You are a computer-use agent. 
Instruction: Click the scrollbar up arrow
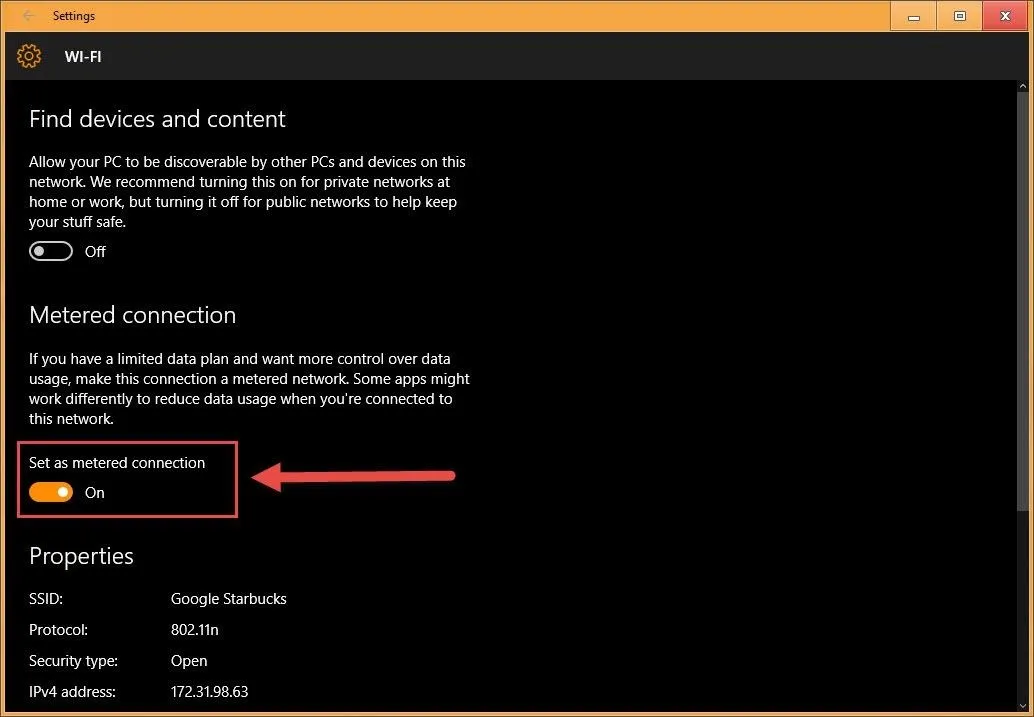(x=1023, y=86)
